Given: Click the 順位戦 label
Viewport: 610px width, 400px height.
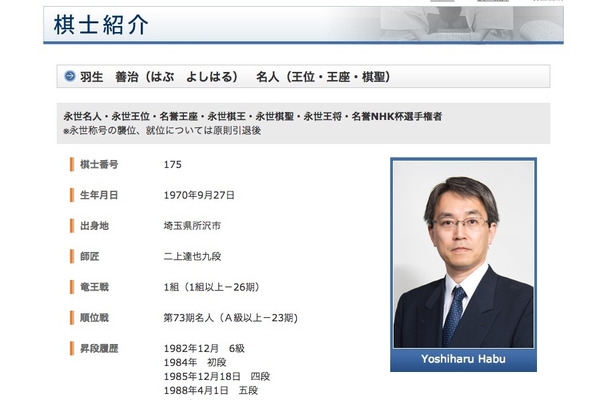Looking at the screenshot, I should point(95,318).
